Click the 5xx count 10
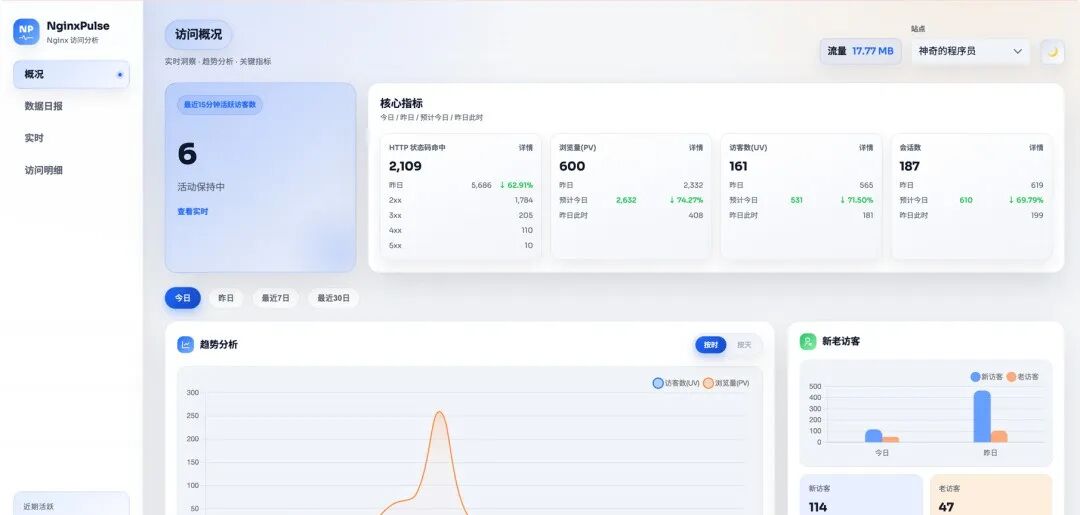The height and width of the screenshot is (515, 1080). pos(528,246)
